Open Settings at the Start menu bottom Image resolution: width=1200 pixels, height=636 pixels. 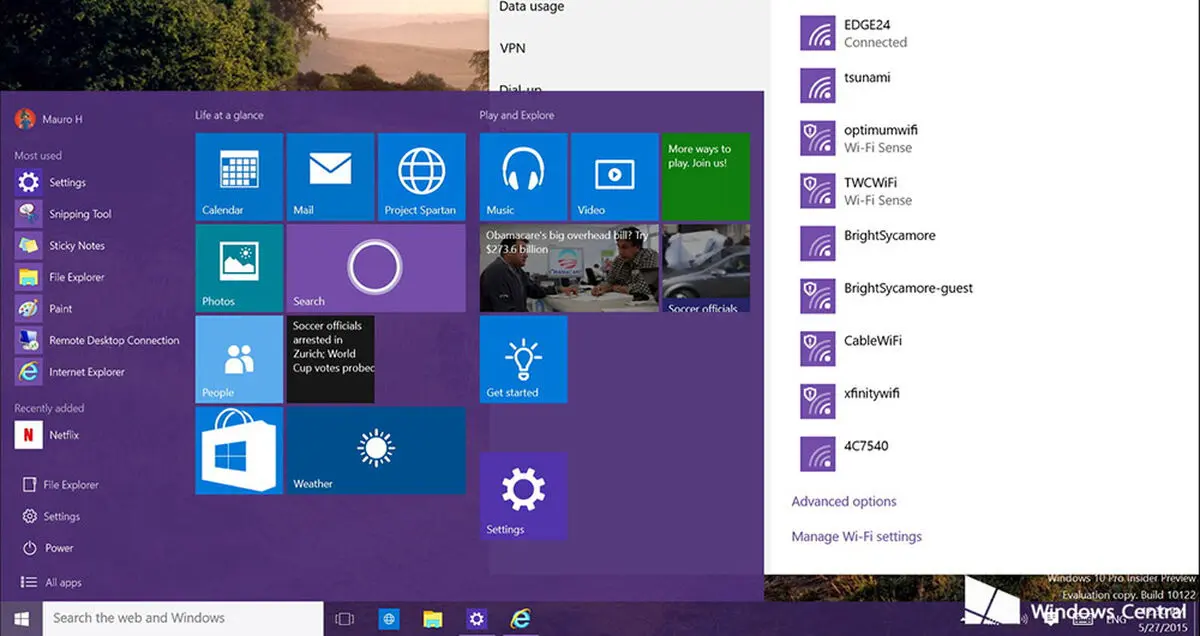pyautogui.click(x=52, y=516)
